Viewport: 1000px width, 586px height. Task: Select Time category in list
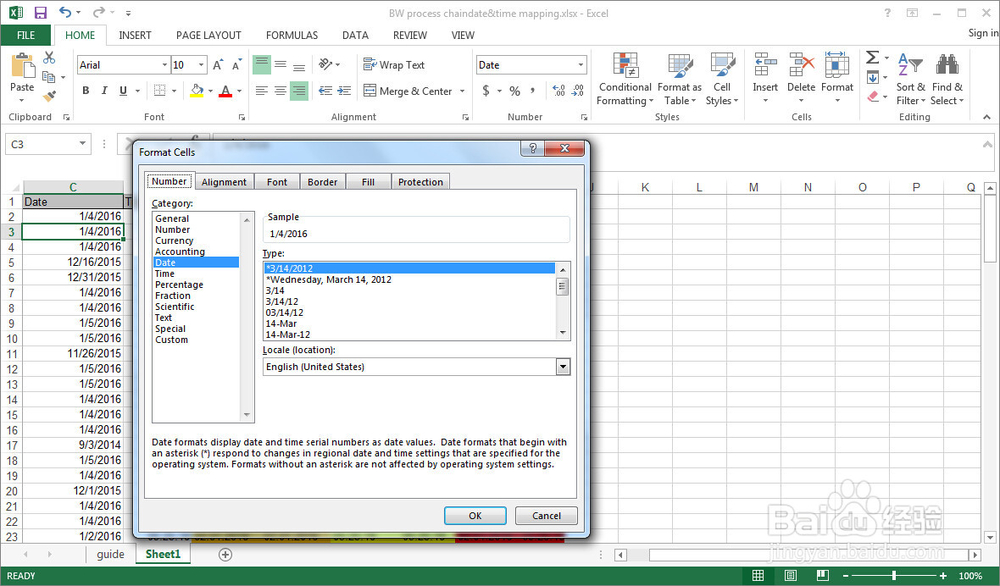tap(165, 274)
